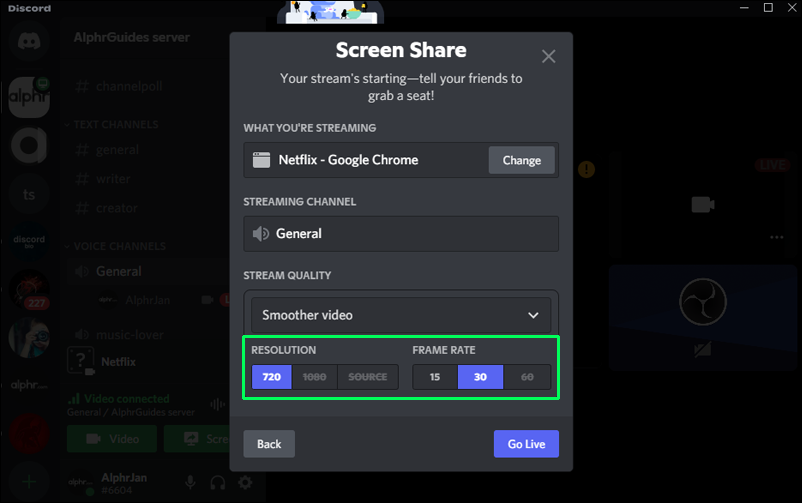Click the AlphrJan user avatar

pyautogui.click(x=81, y=482)
